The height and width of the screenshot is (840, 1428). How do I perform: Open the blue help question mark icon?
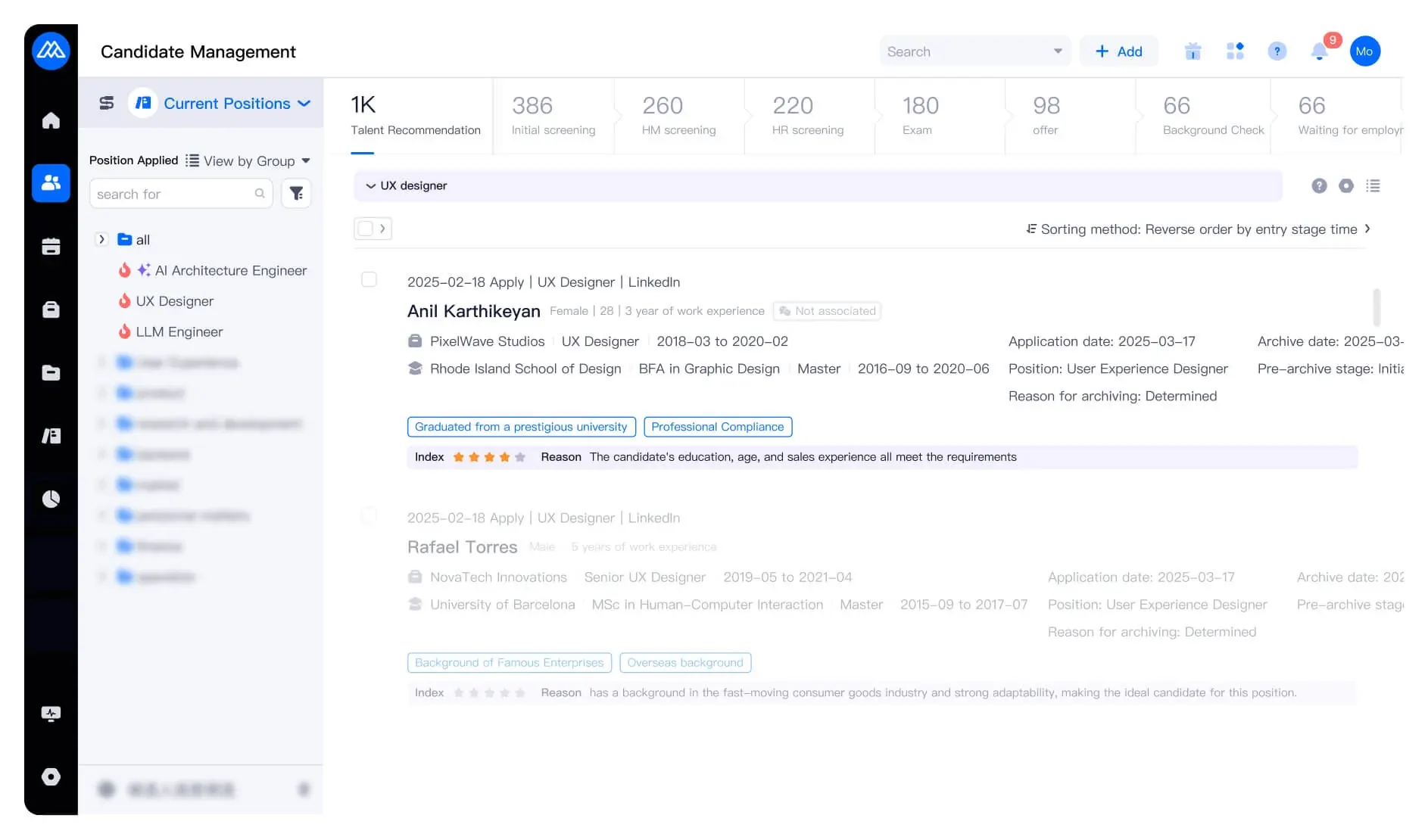[1277, 51]
